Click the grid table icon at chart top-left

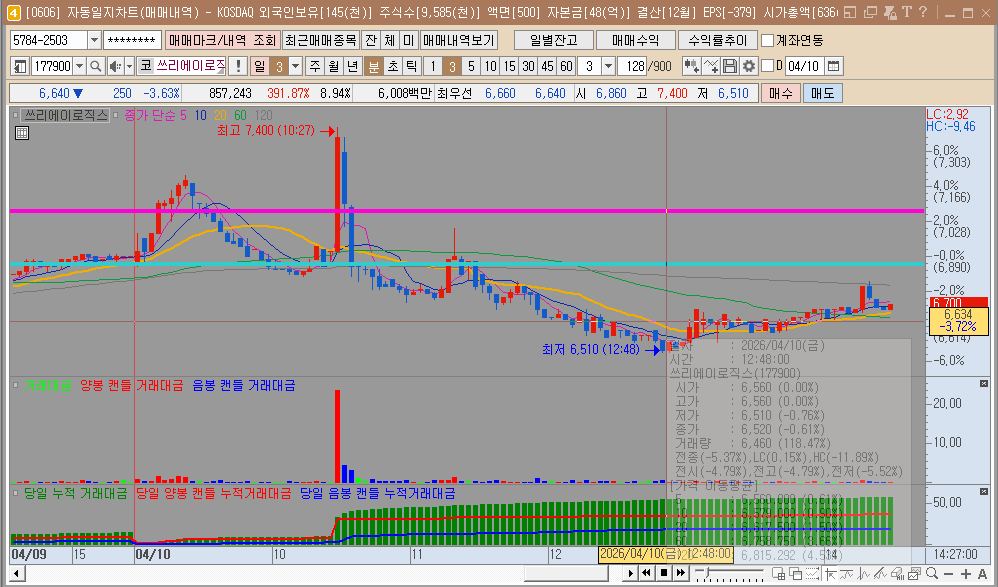pos(22,133)
